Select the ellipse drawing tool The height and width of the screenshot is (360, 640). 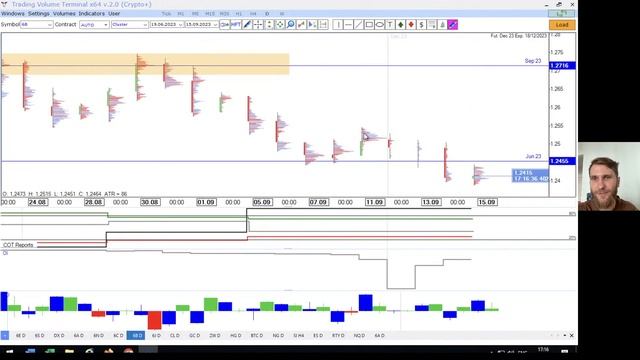380,24
